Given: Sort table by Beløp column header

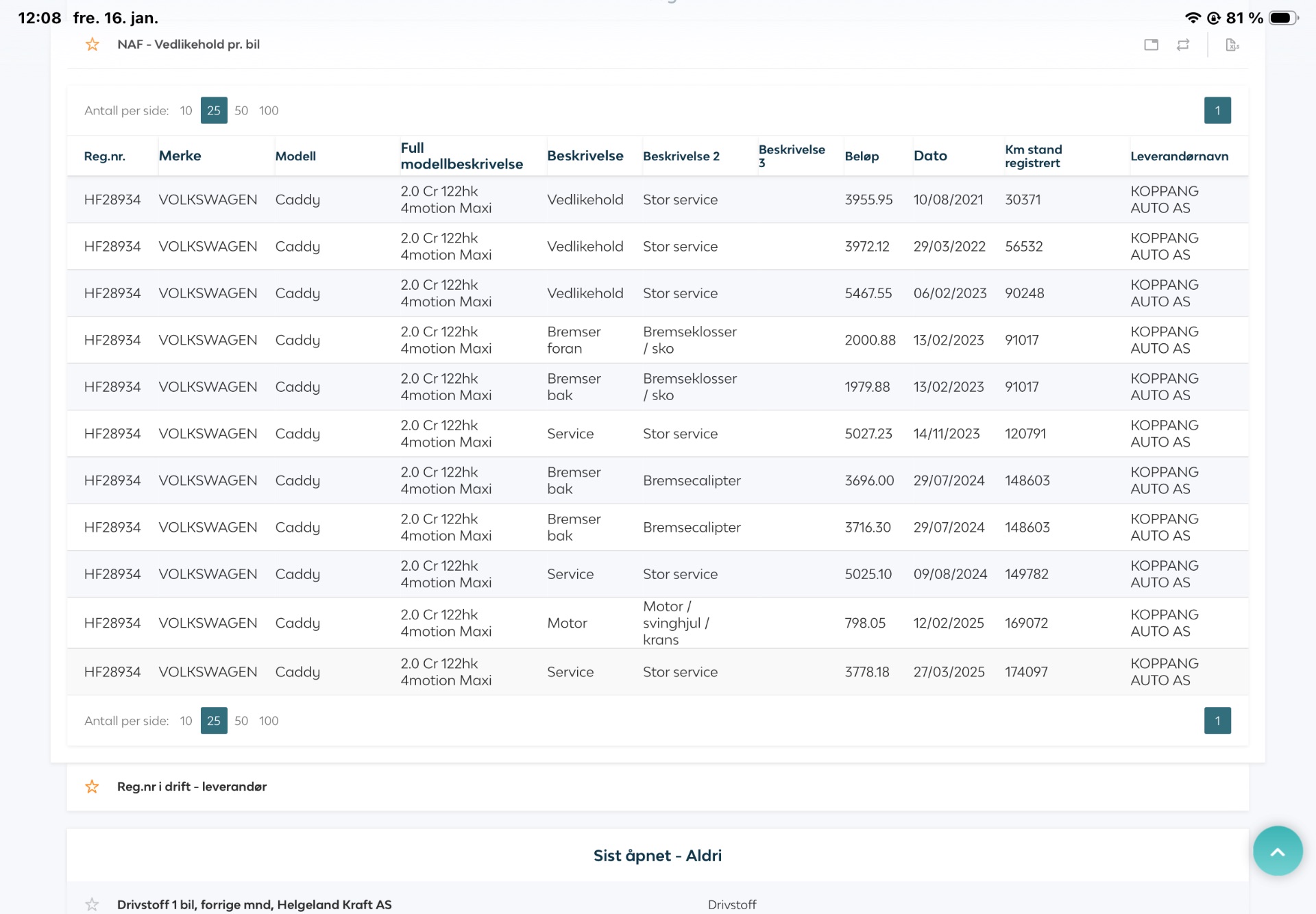Looking at the screenshot, I should tap(861, 156).
